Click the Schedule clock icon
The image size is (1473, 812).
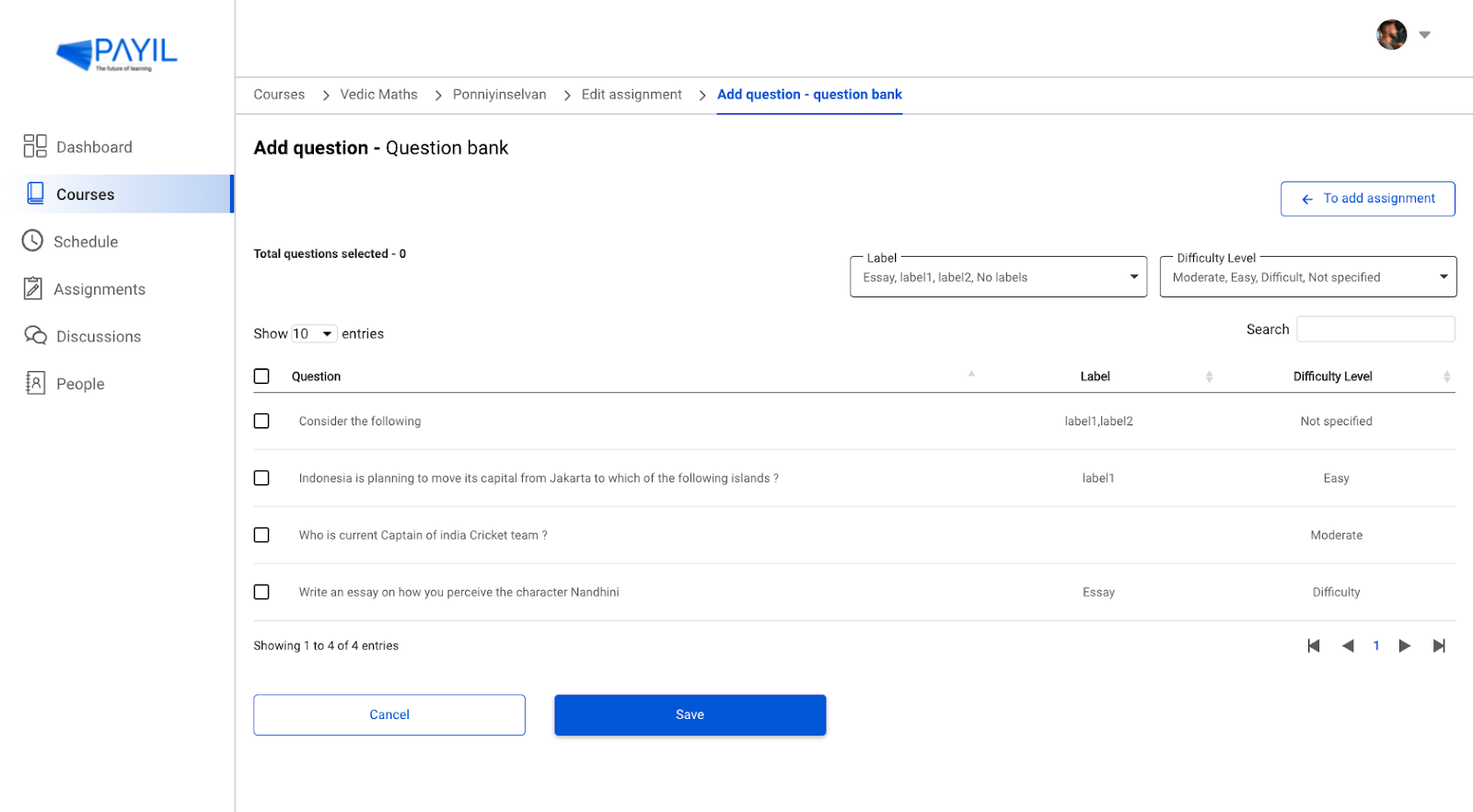tap(32, 240)
